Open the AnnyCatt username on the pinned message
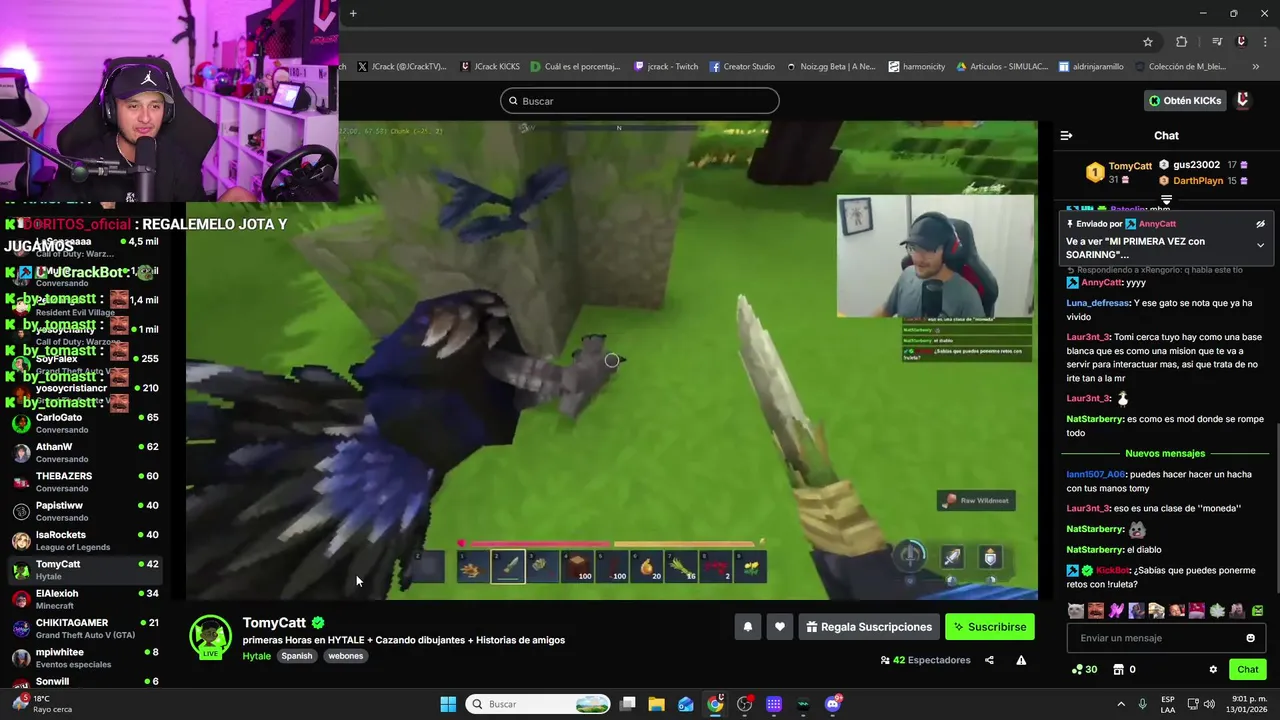Image resolution: width=1280 pixels, height=720 pixels. click(1157, 224)
